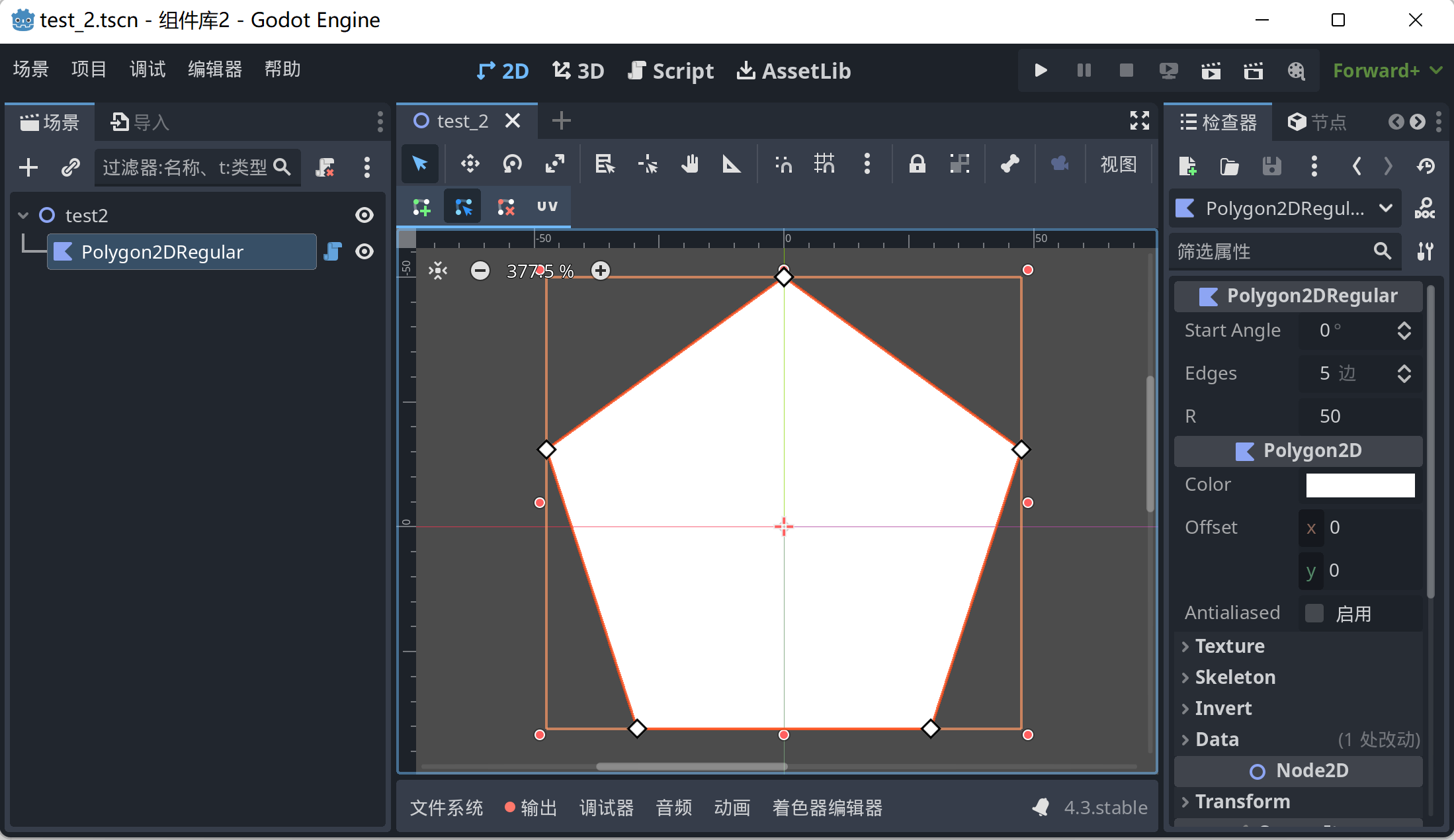
Task: Enable the Antialiased checkbox
Action: coord(1314,613)
